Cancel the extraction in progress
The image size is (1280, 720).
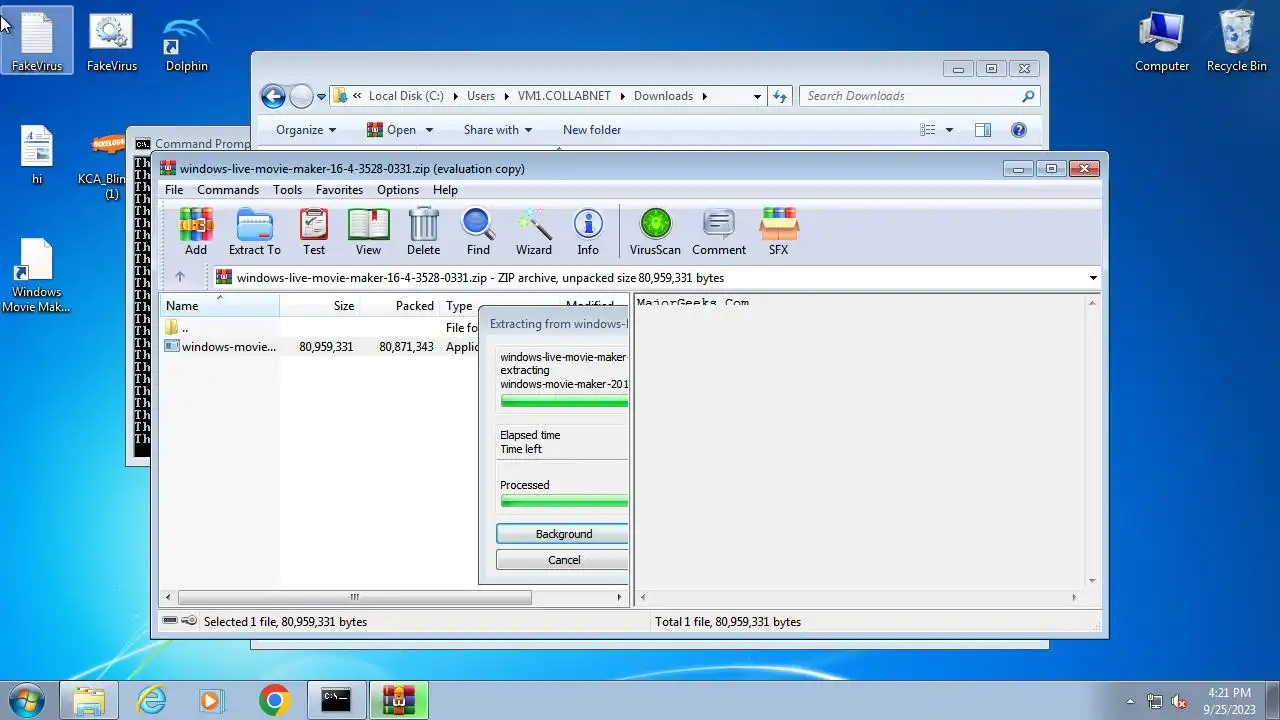click(x=563, y=560)
